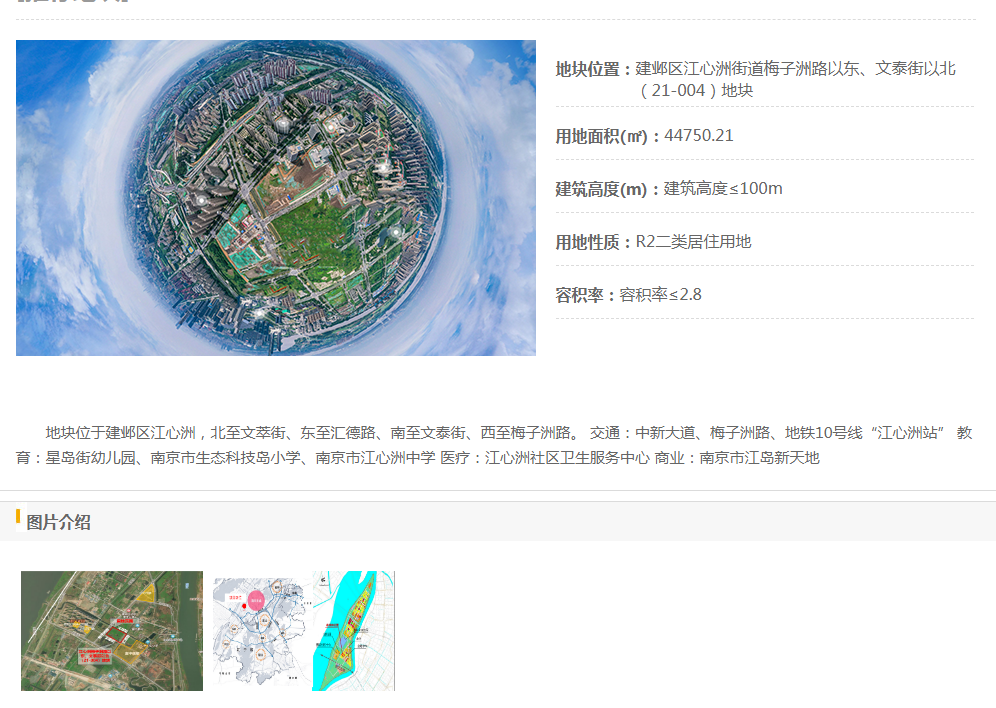This screenshot has height=708, width=996.
Task: Click the （21-004）地块 text
Action: tap(696, 90)
